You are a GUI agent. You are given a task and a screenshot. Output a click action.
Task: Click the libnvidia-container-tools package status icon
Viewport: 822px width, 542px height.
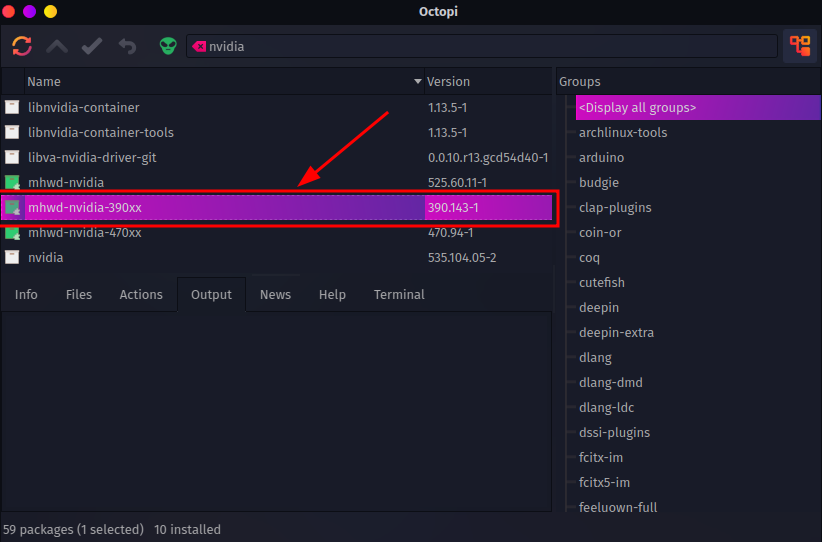12,132
